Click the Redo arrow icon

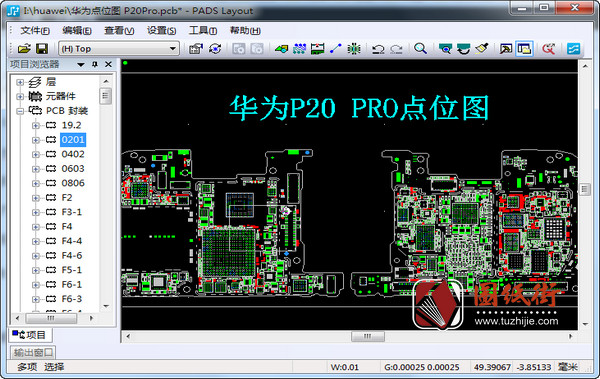[x=396, y=49]
